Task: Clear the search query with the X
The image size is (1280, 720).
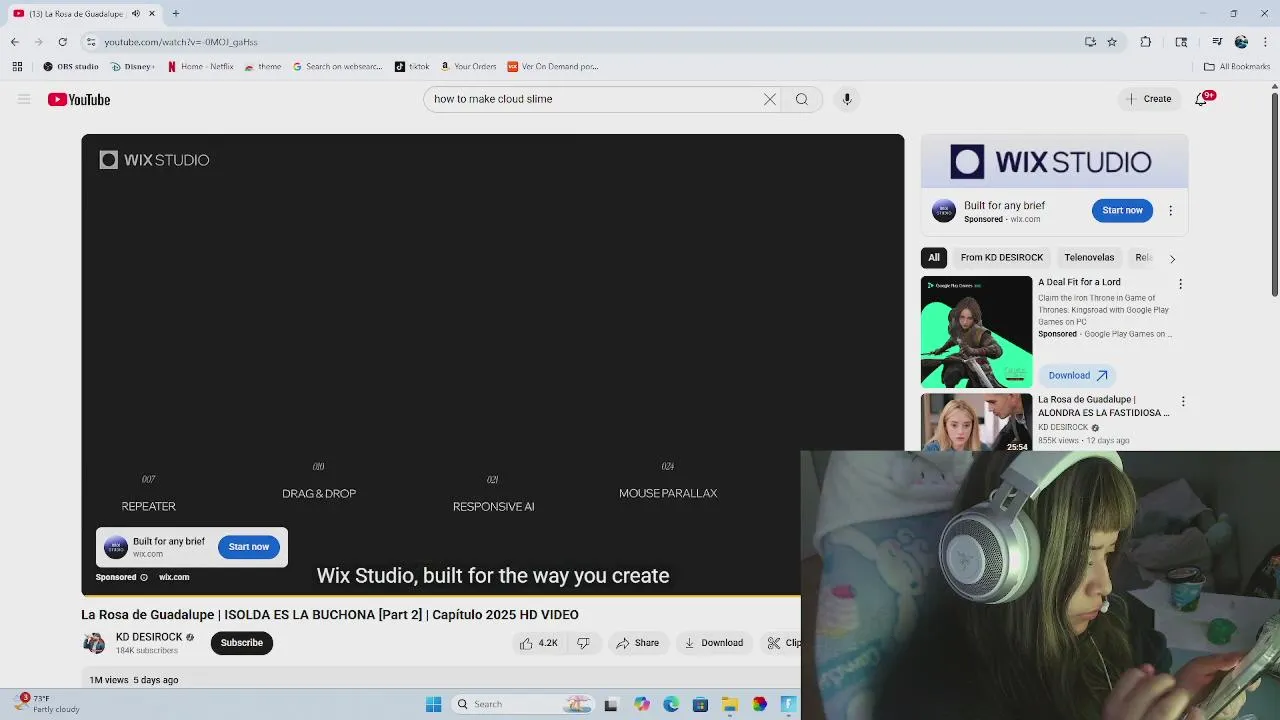Action: [x=770, y=99]
